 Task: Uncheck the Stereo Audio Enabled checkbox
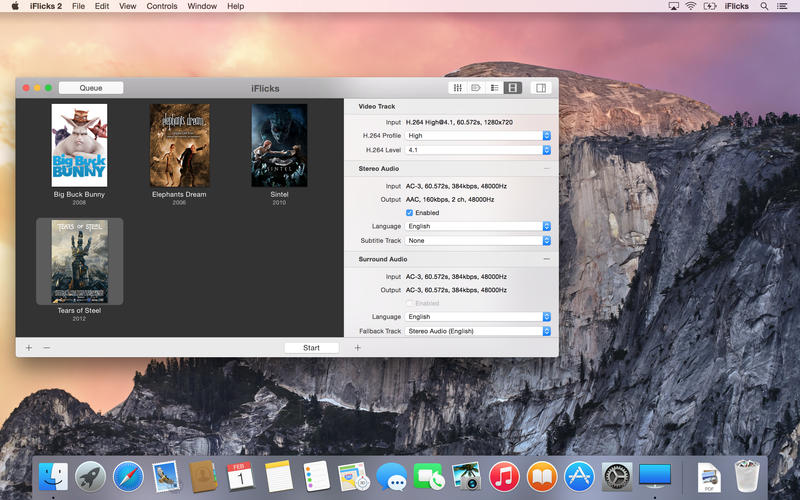click(410, 213)
